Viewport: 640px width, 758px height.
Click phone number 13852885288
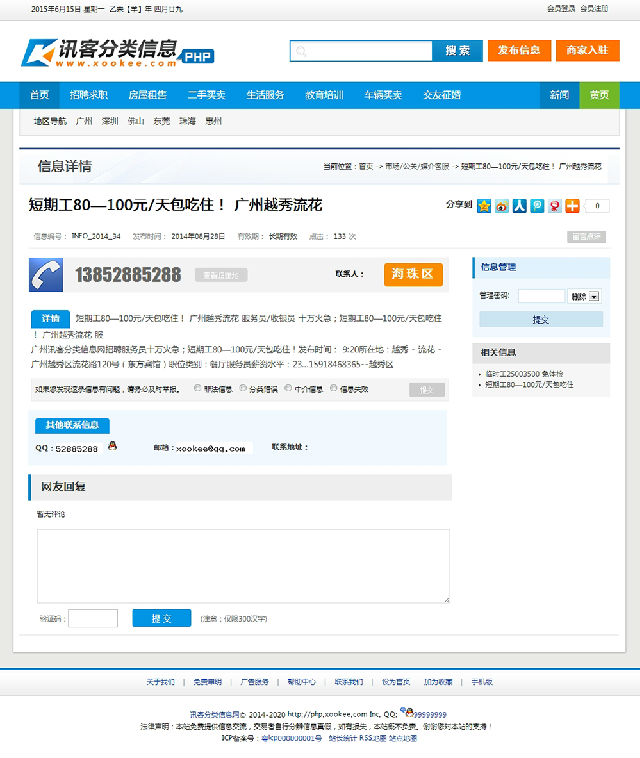click(128, 275)
